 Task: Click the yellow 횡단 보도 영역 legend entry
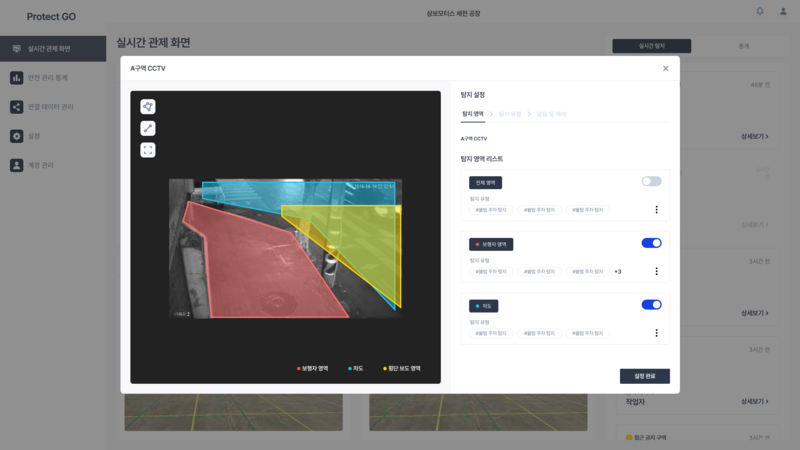coord(402,368)
